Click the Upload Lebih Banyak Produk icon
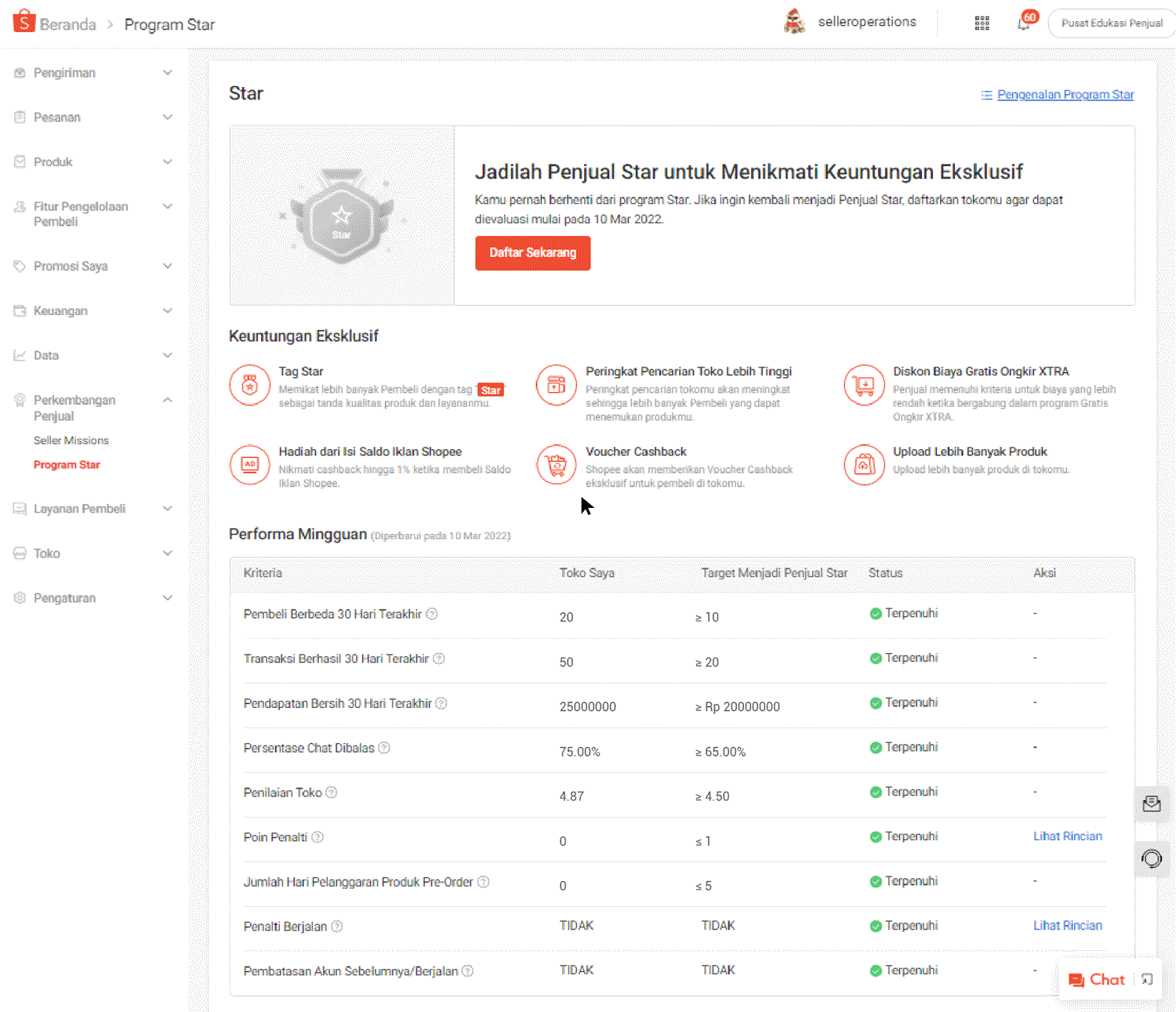Viewport: 1176px width, 1012px height. click(864, 465)
